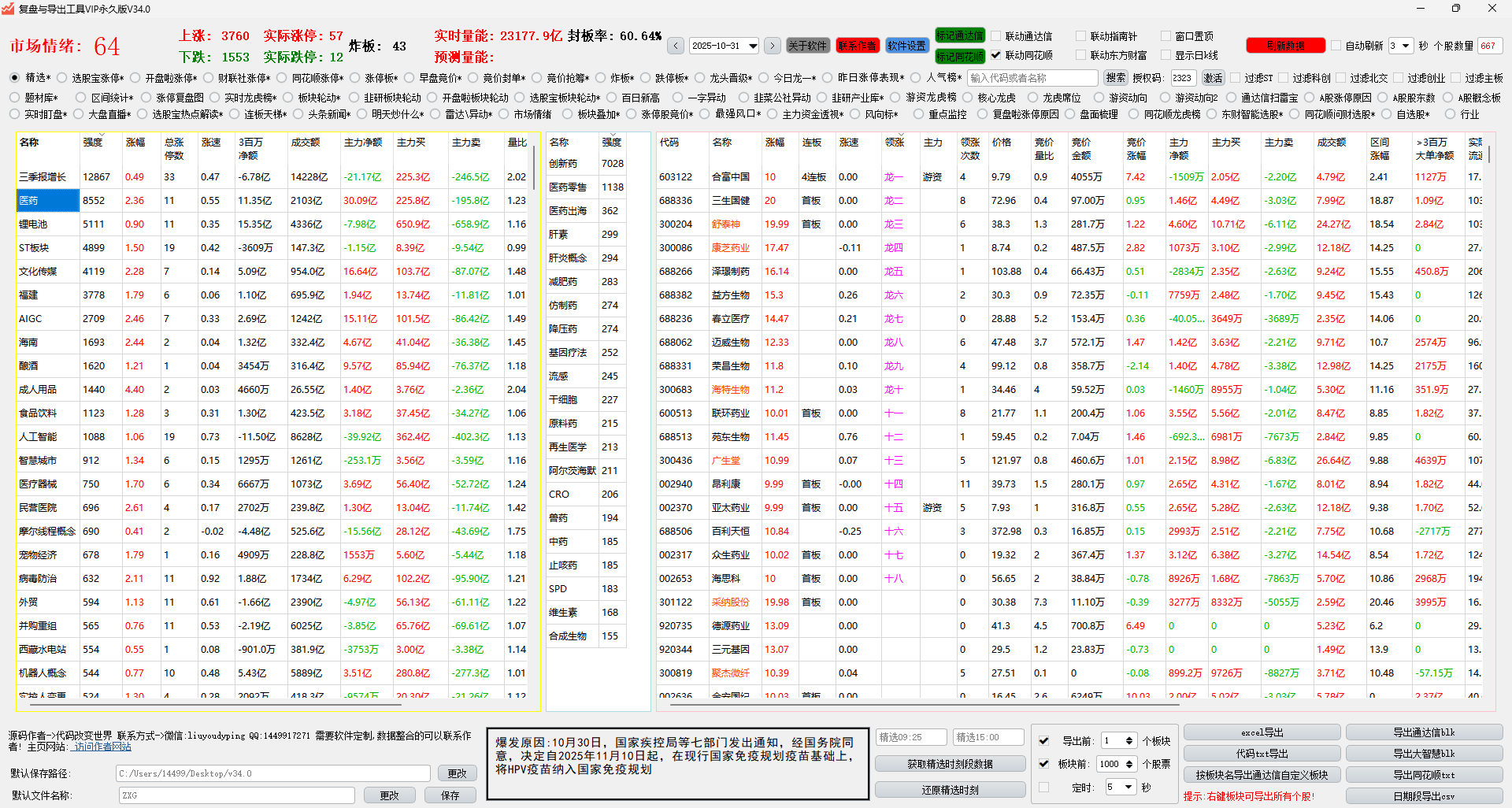
Task: Click the 保存 button
Action: 450,795
